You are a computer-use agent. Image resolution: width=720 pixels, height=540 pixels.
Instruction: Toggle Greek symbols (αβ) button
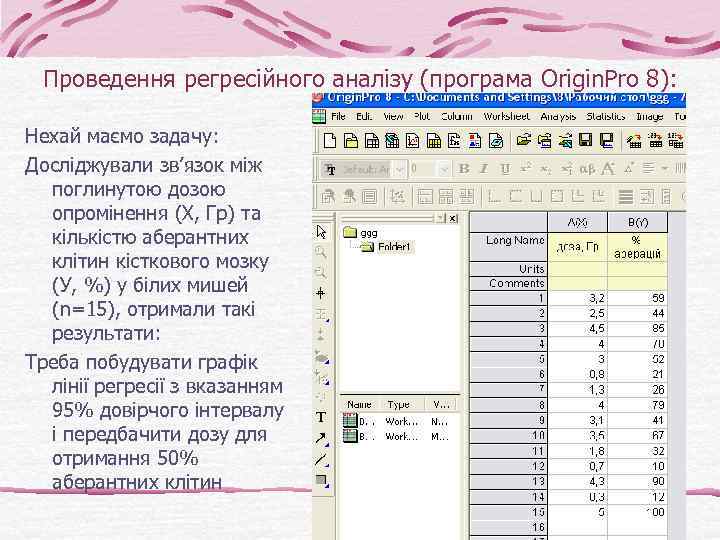[x=587, y=169]
